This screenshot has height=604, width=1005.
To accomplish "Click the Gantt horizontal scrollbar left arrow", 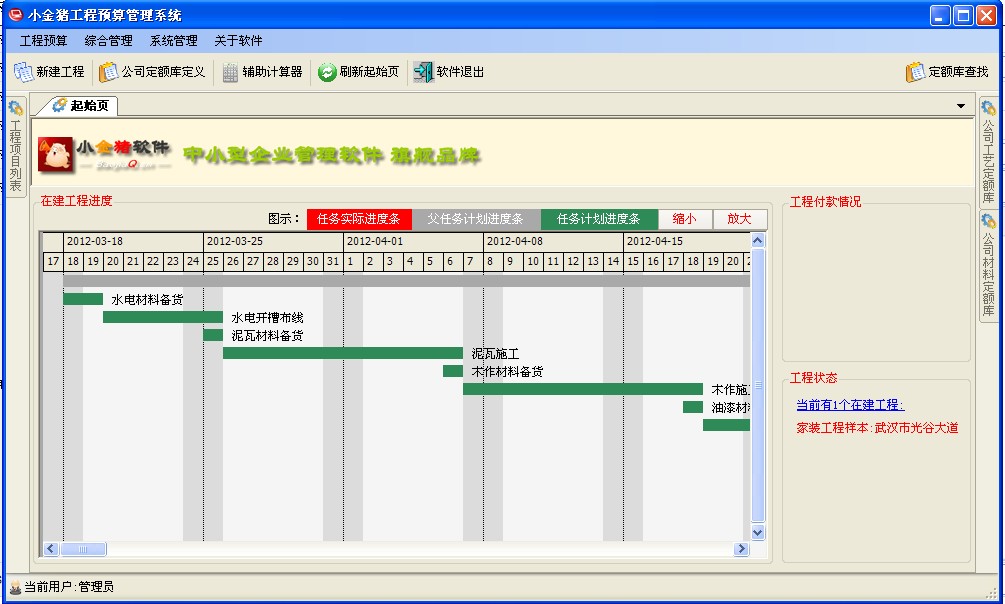I will coord(51,549).
